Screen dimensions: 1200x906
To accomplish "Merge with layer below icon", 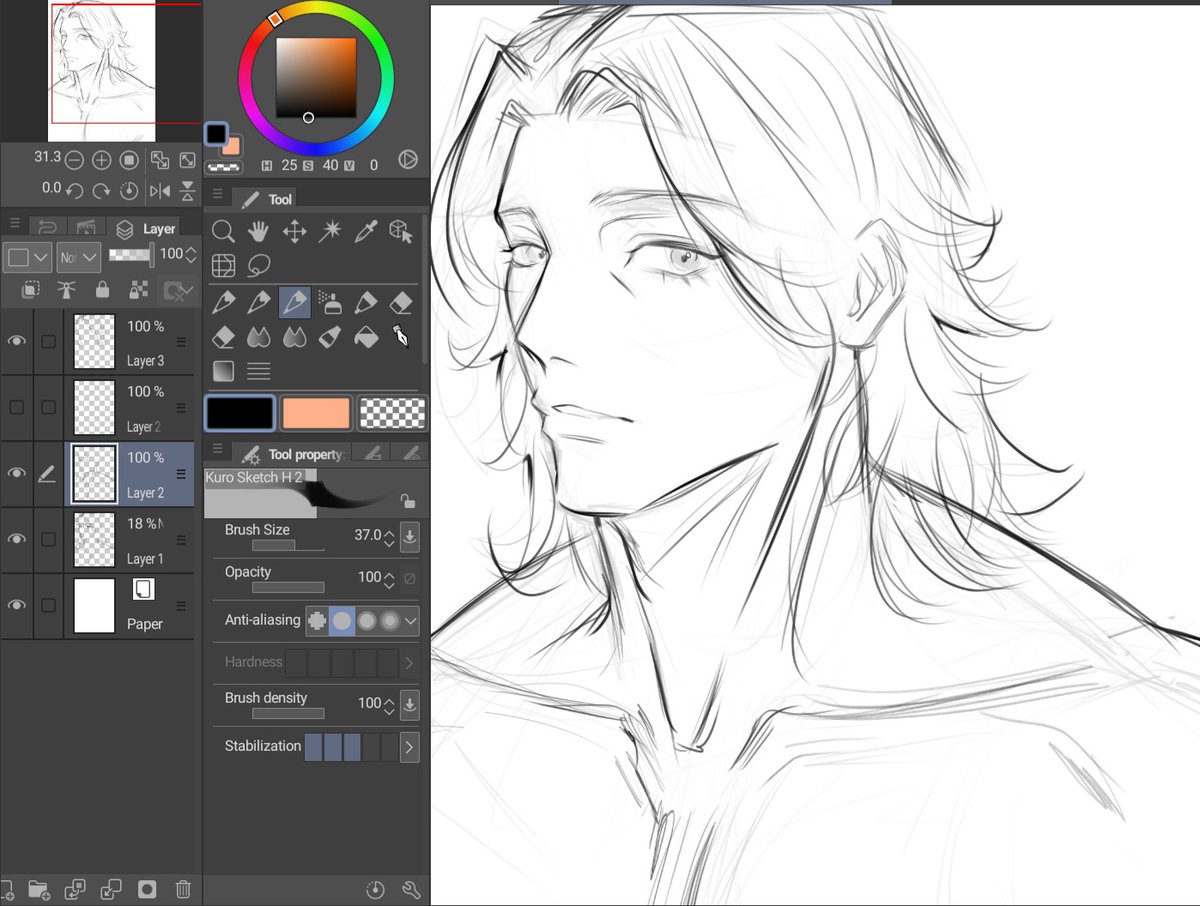I will point(111,888).
